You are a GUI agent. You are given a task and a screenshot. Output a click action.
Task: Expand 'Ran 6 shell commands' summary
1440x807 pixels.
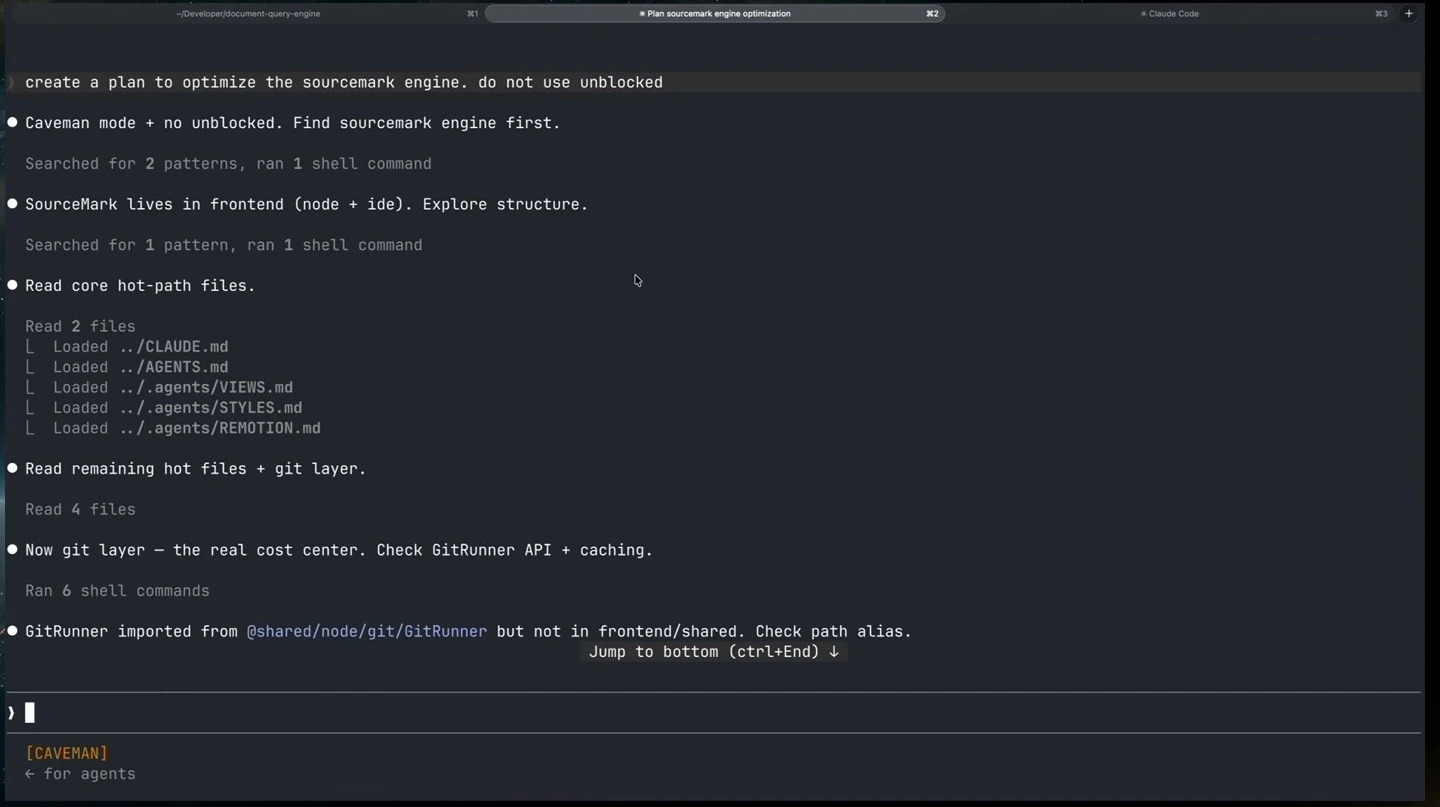(117, 591)
